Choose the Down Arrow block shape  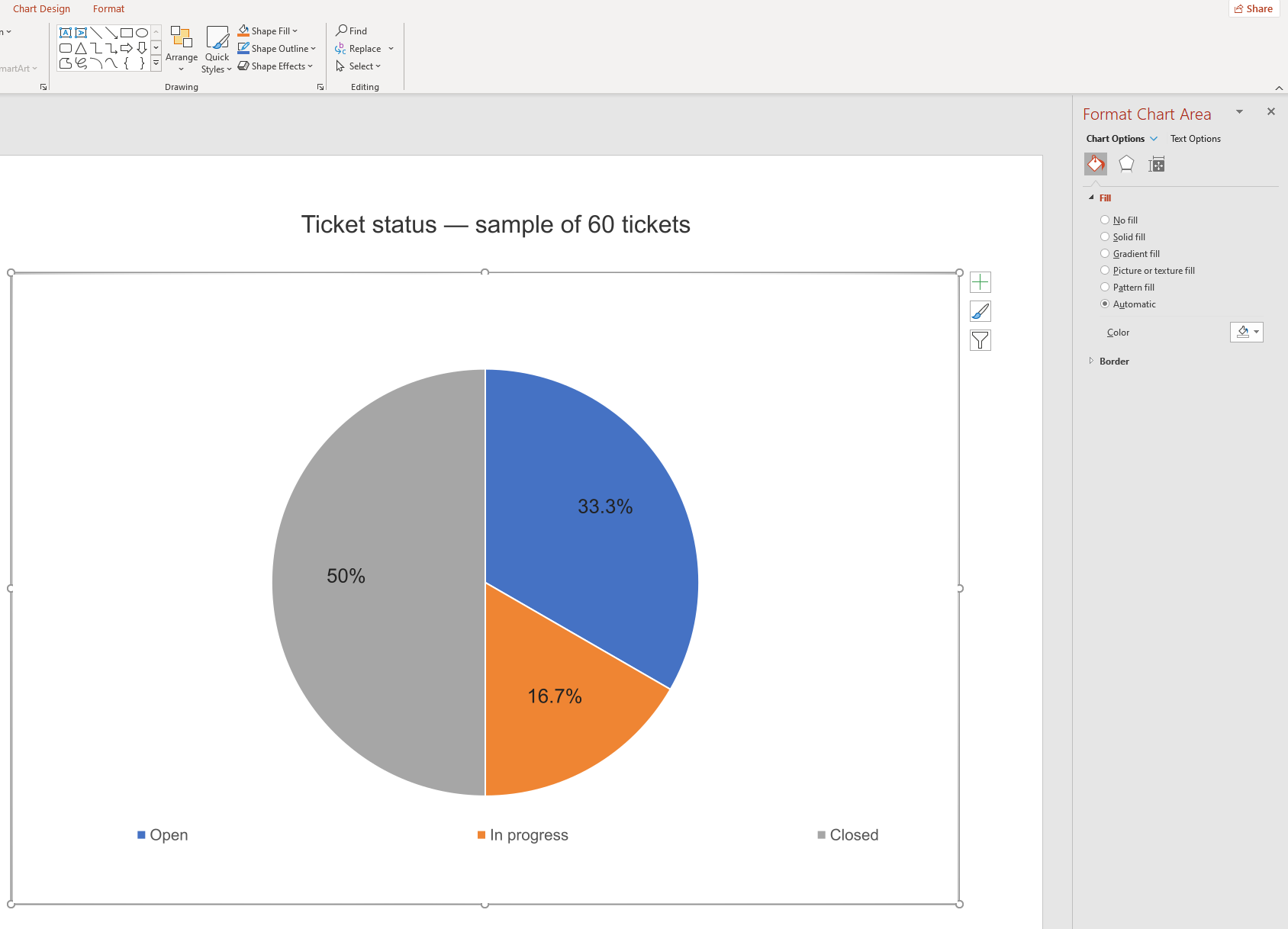pos(142,48)
